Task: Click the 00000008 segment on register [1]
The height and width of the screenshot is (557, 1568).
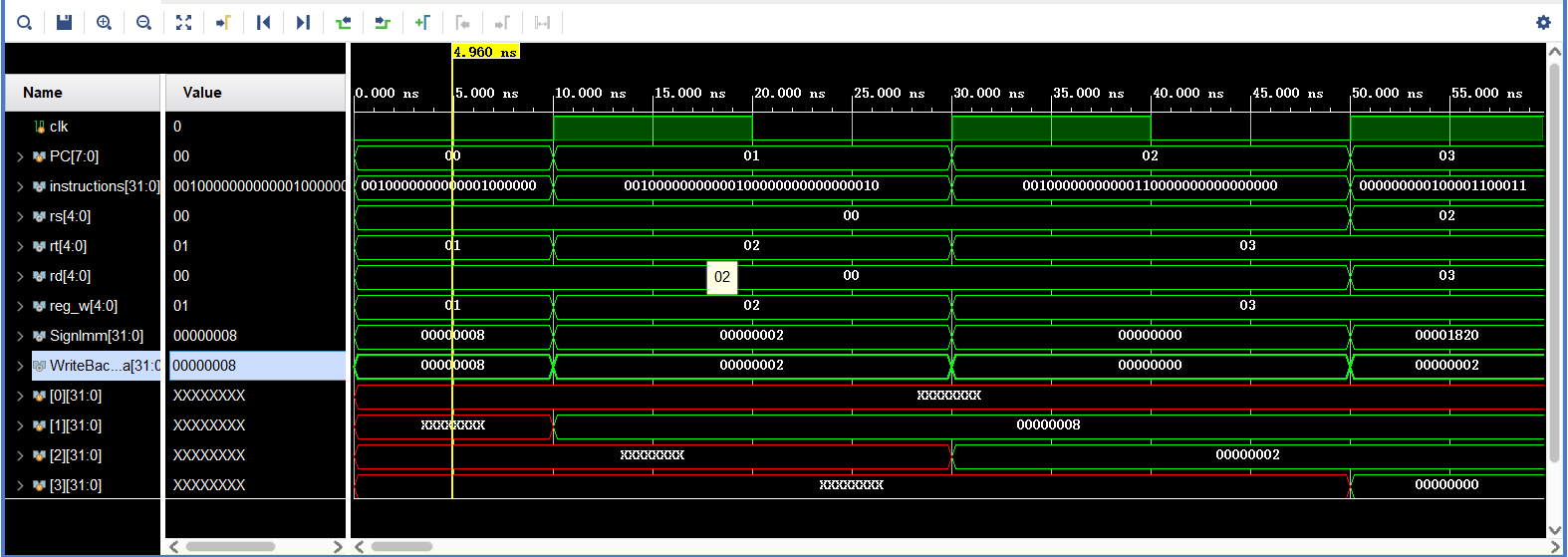Action: coord(1048,425)
